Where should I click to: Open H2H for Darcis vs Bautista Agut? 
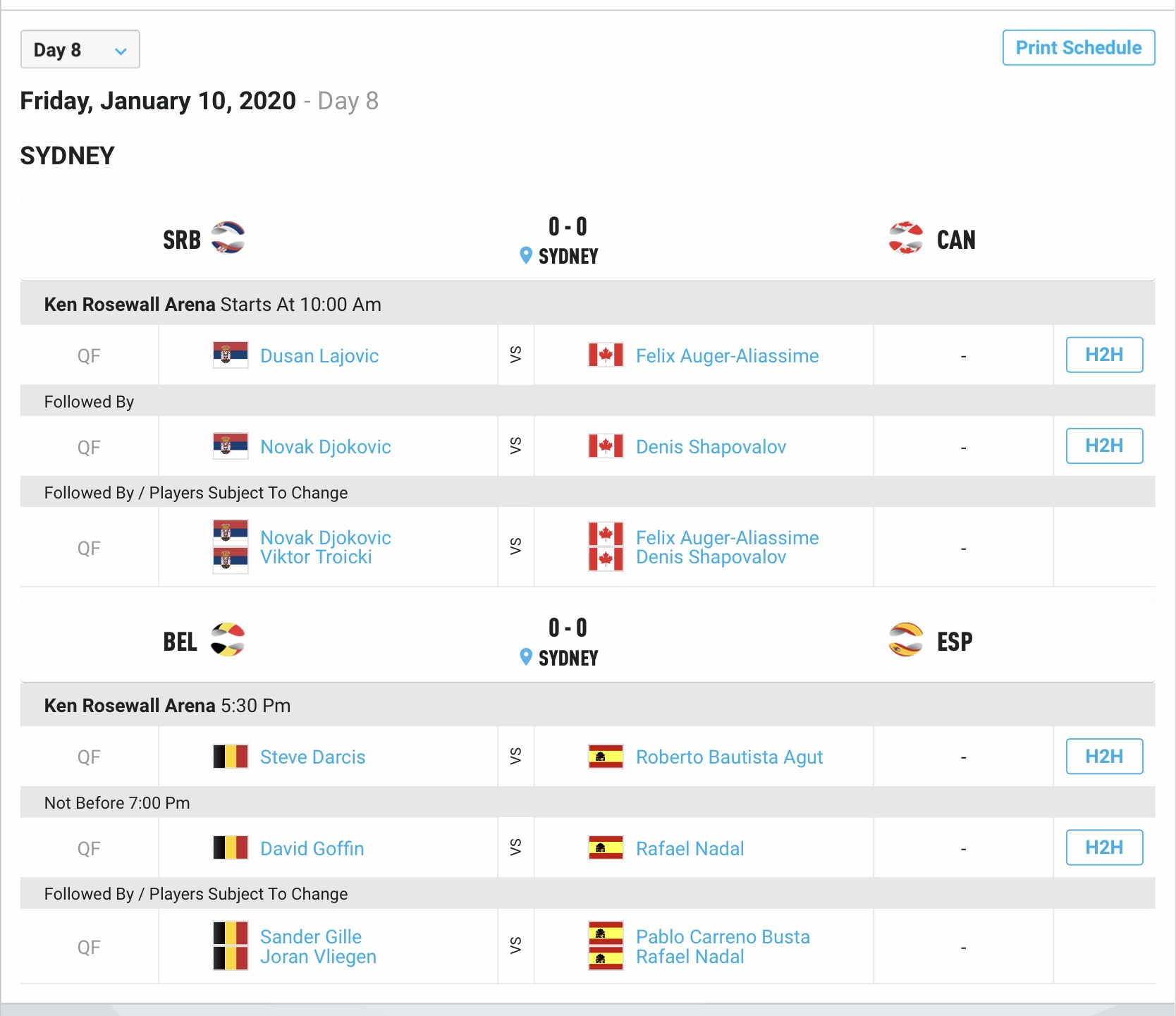pyautogui.click(x=1103, y=757)
